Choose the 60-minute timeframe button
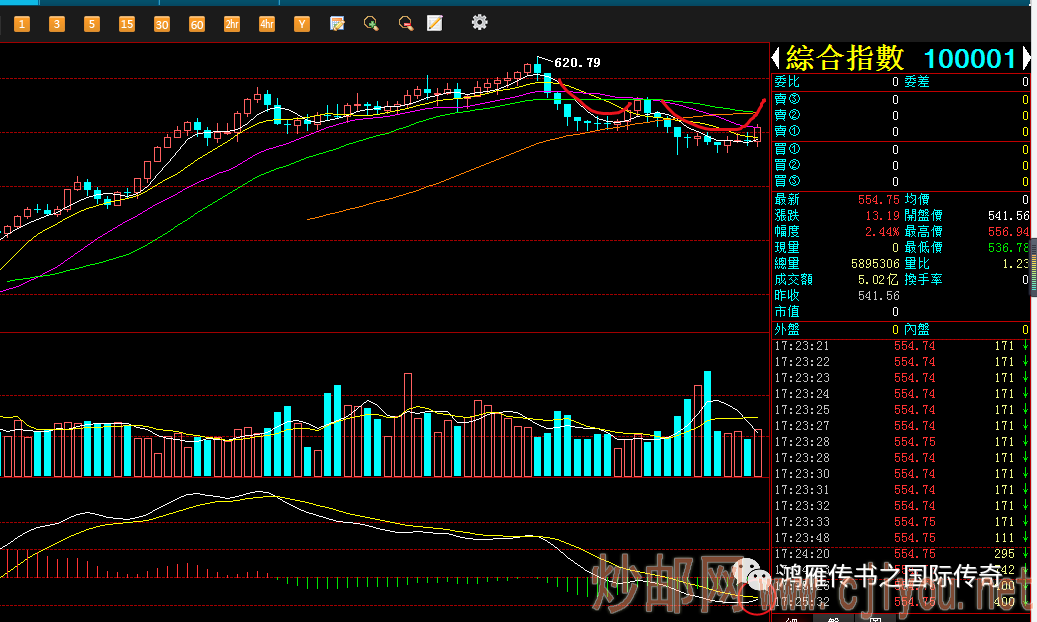 point(197,23)
